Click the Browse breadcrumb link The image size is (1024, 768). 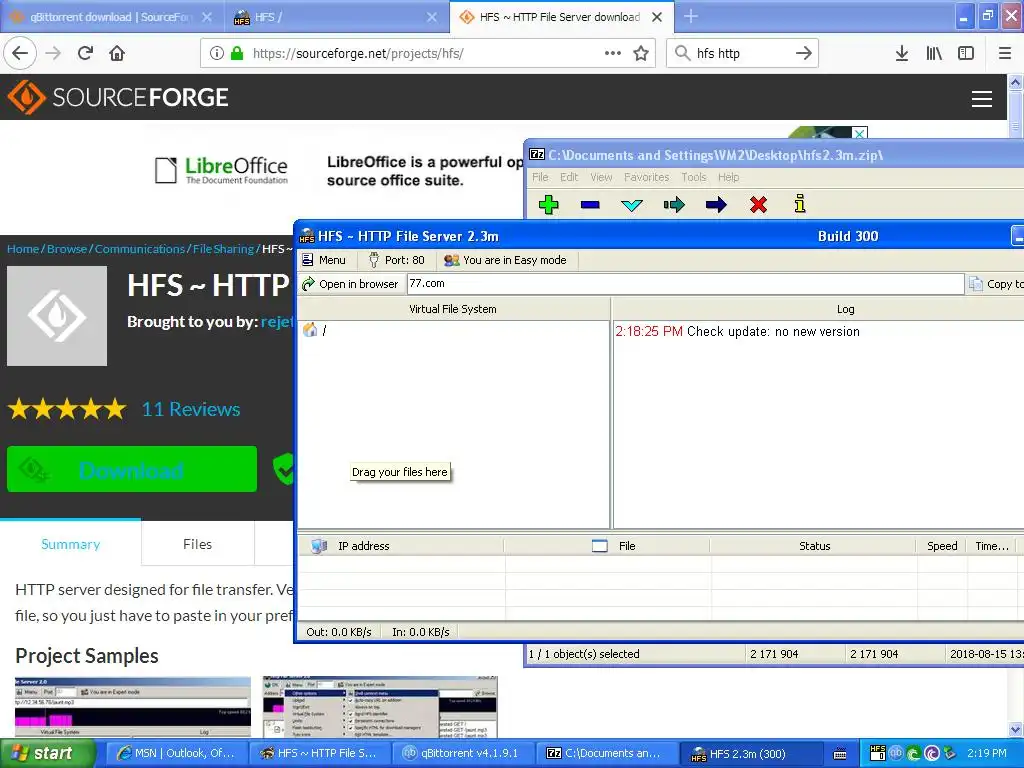67,249
